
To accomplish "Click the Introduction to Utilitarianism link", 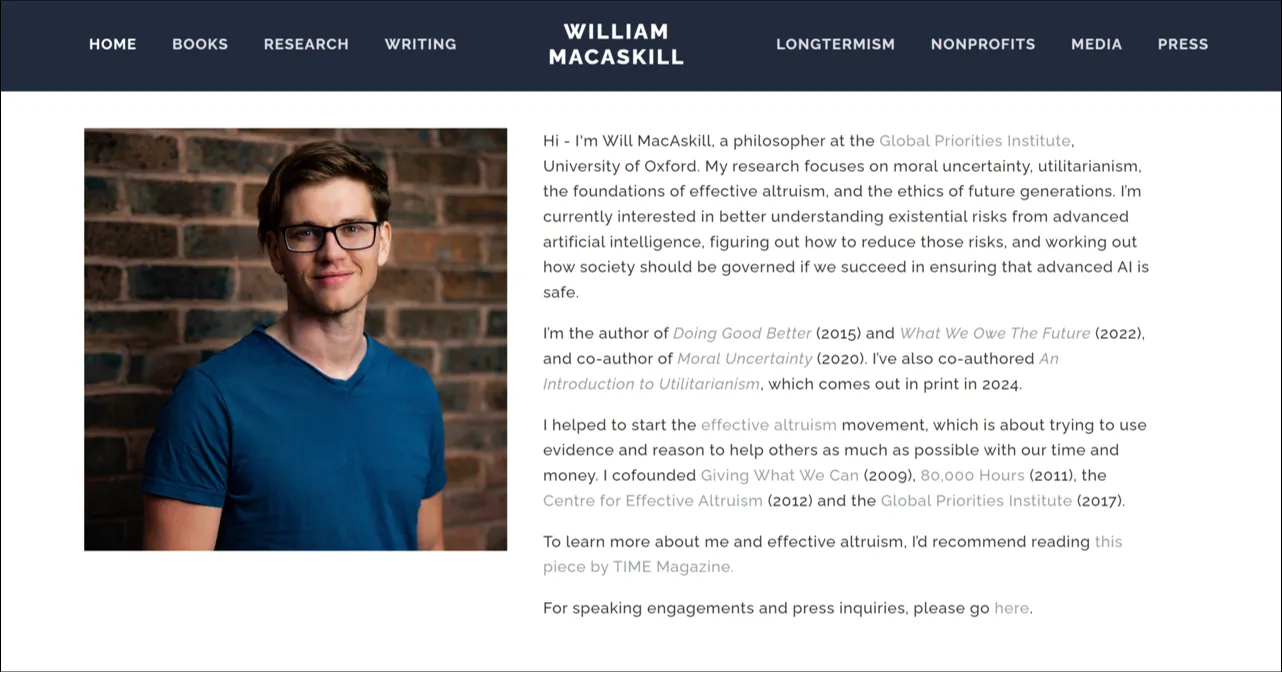I will [x=651, y=384].
